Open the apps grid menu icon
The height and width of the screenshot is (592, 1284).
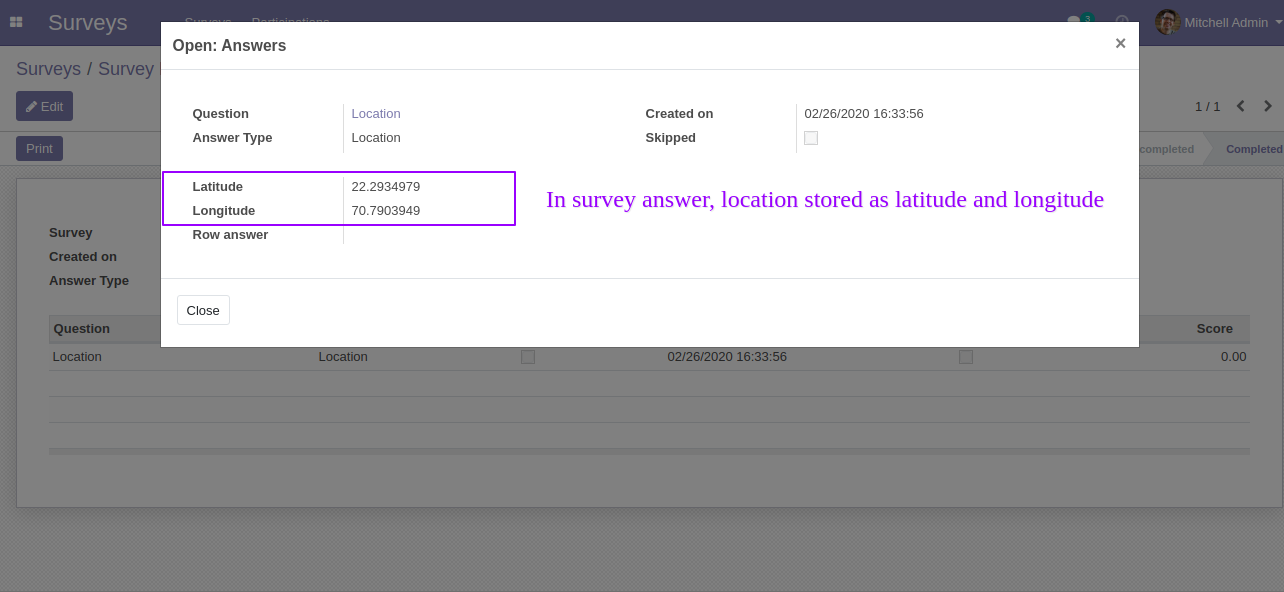(x=16, y=22)
